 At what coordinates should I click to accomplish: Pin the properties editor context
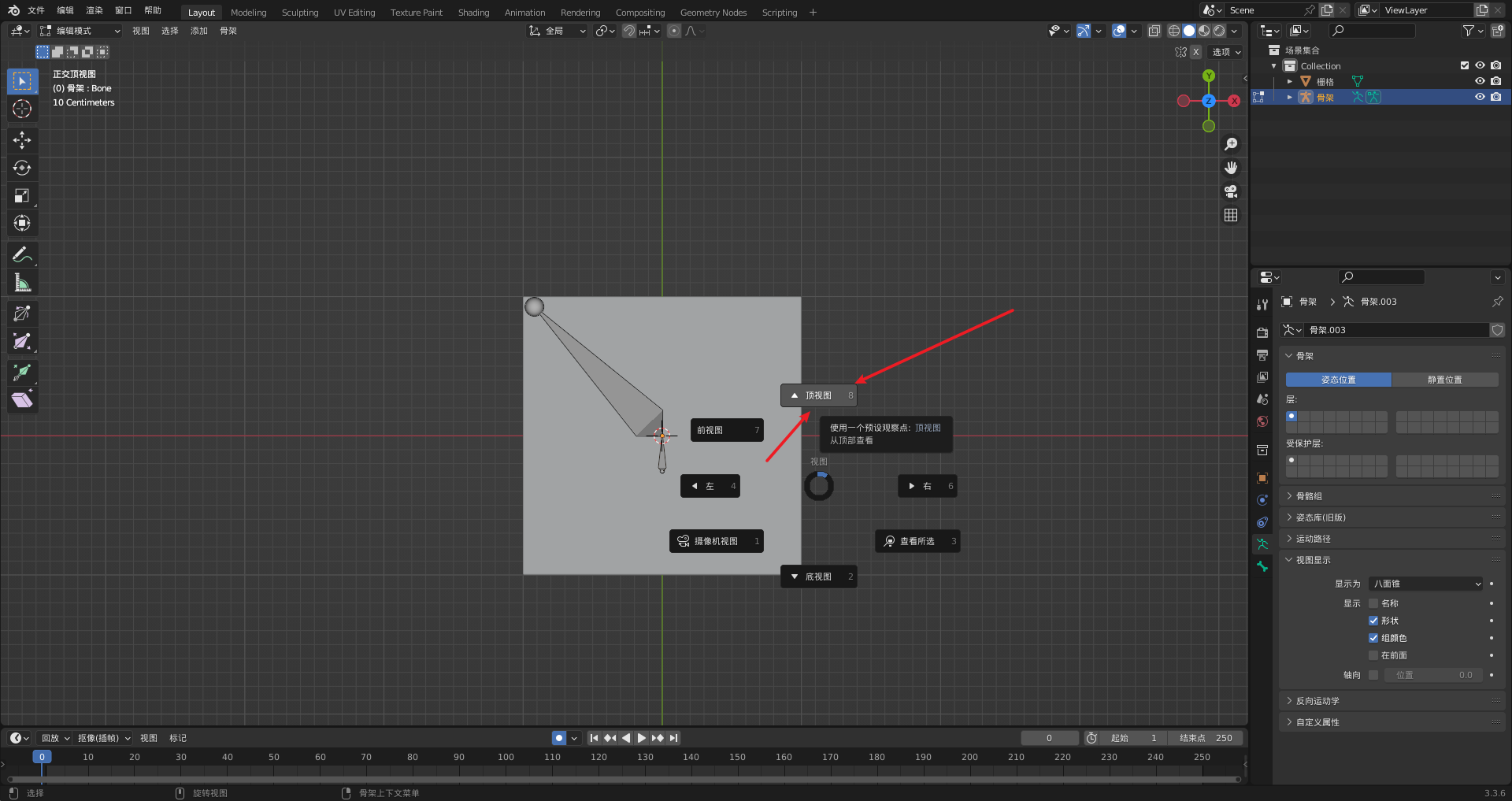click(x=1497, y=302)
